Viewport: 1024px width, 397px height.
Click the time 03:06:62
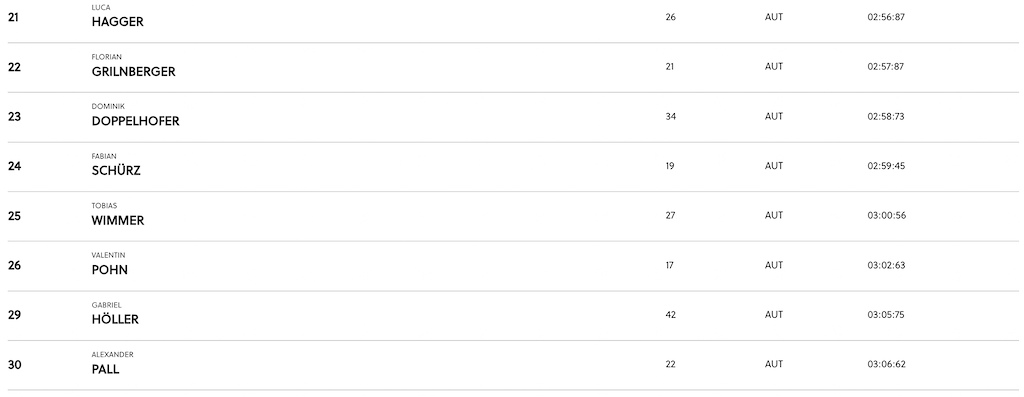coord(887,364)
